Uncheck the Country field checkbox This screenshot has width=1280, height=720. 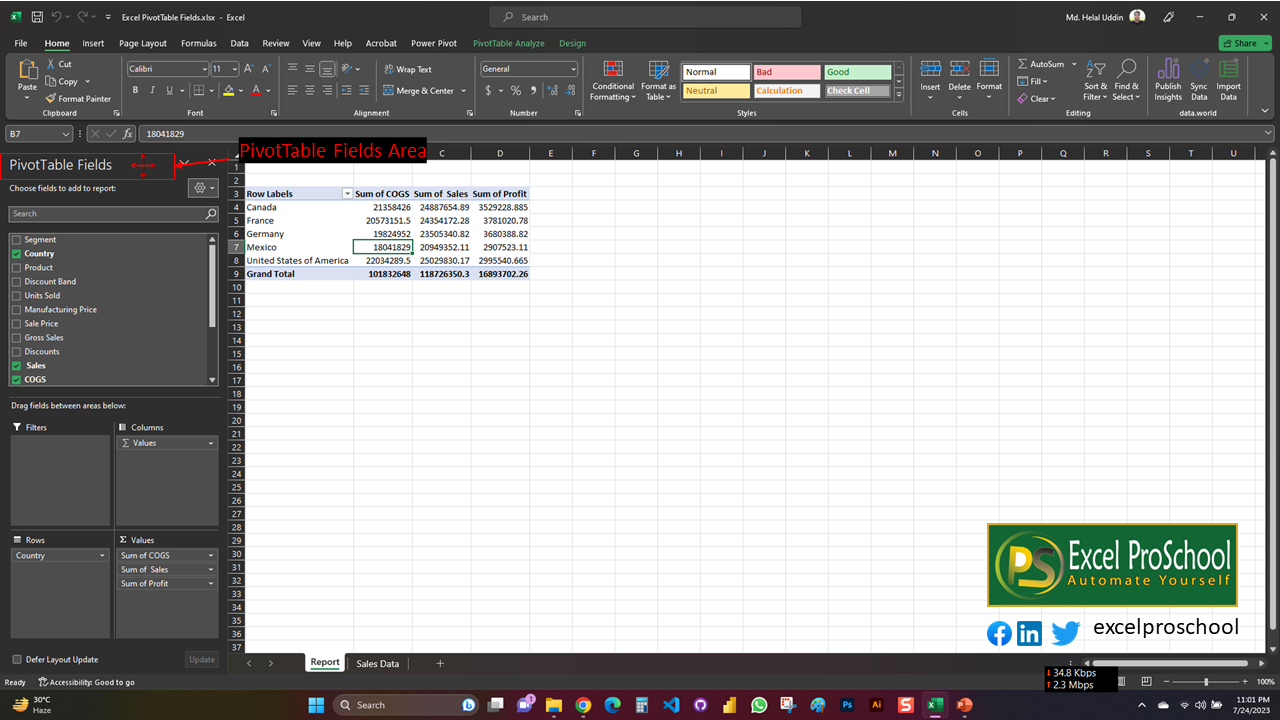pos(16,254)
